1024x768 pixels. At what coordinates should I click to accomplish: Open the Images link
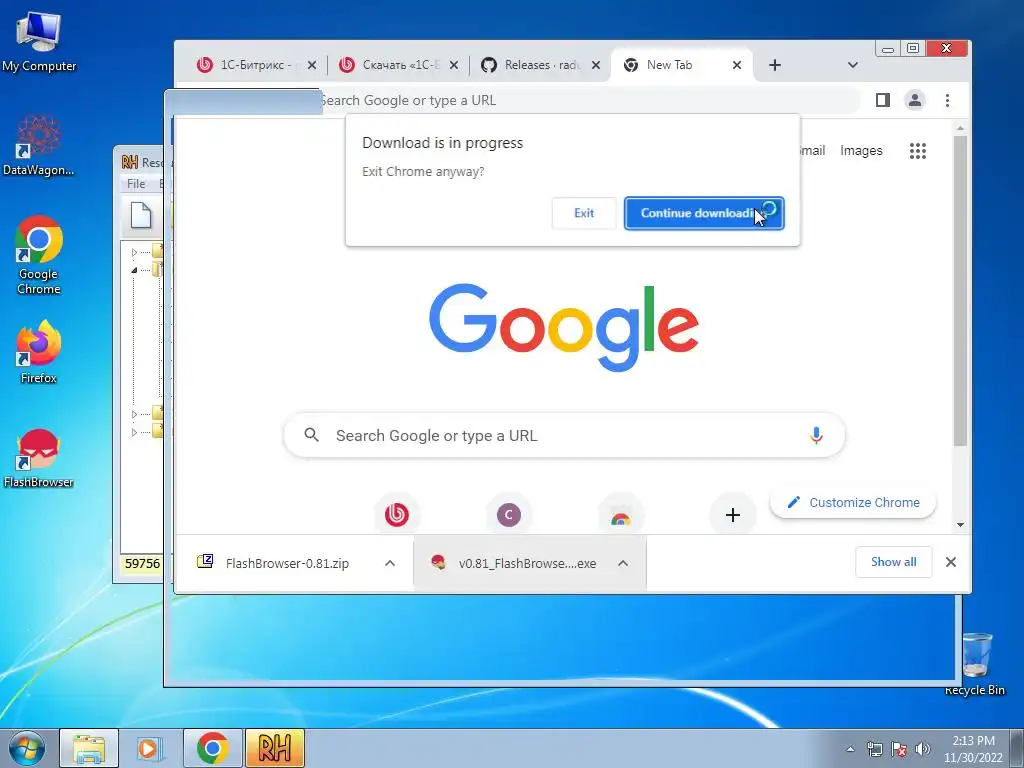coord(861,151)
